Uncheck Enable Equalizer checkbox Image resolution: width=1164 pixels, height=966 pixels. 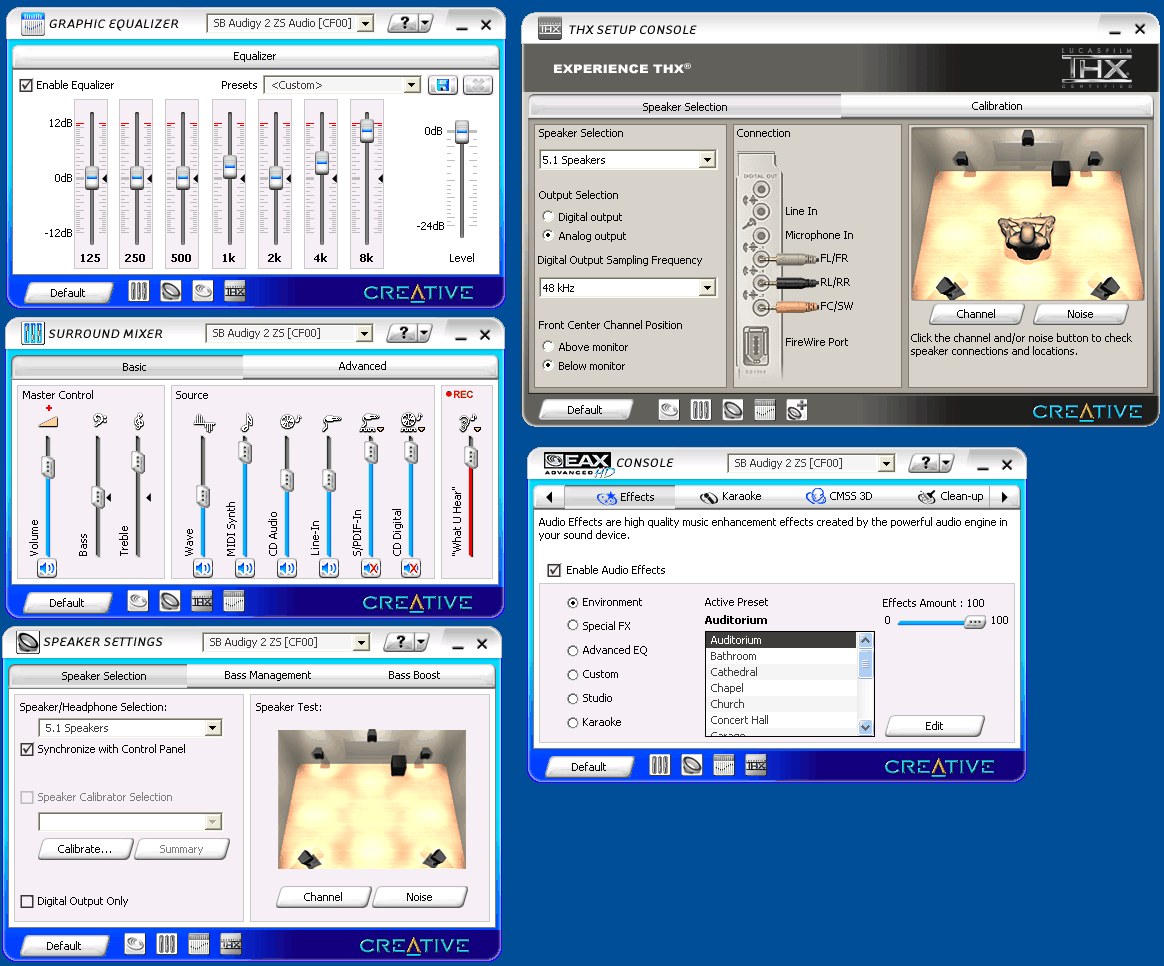click(26, 85)
